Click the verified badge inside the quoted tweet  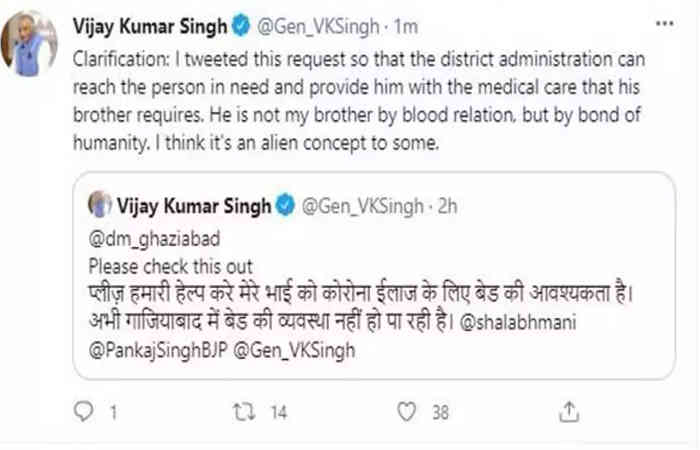285,207
